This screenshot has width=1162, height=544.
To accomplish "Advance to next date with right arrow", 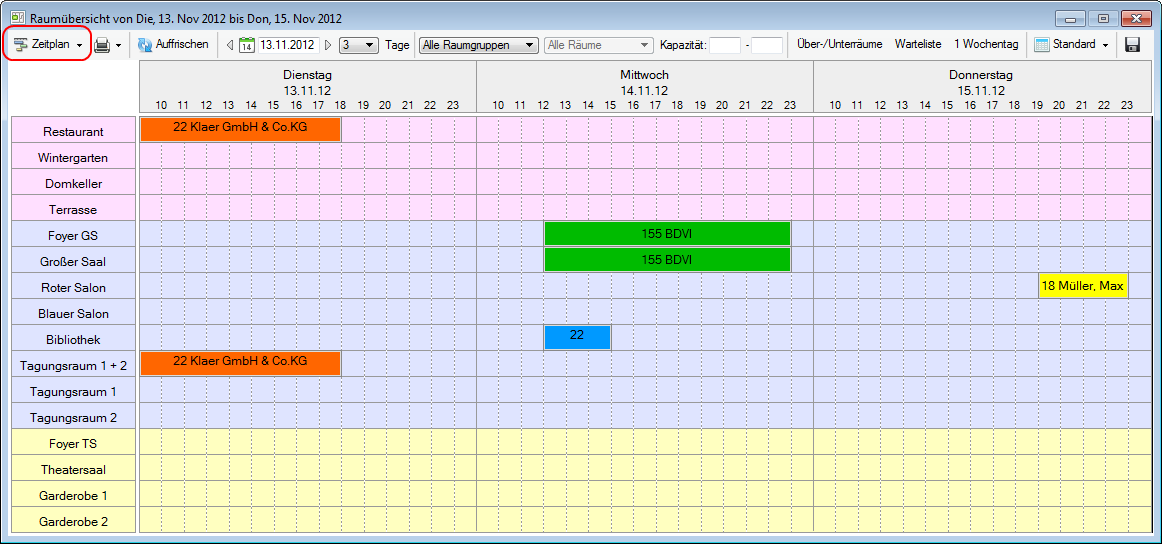I will tap(328, 45).
